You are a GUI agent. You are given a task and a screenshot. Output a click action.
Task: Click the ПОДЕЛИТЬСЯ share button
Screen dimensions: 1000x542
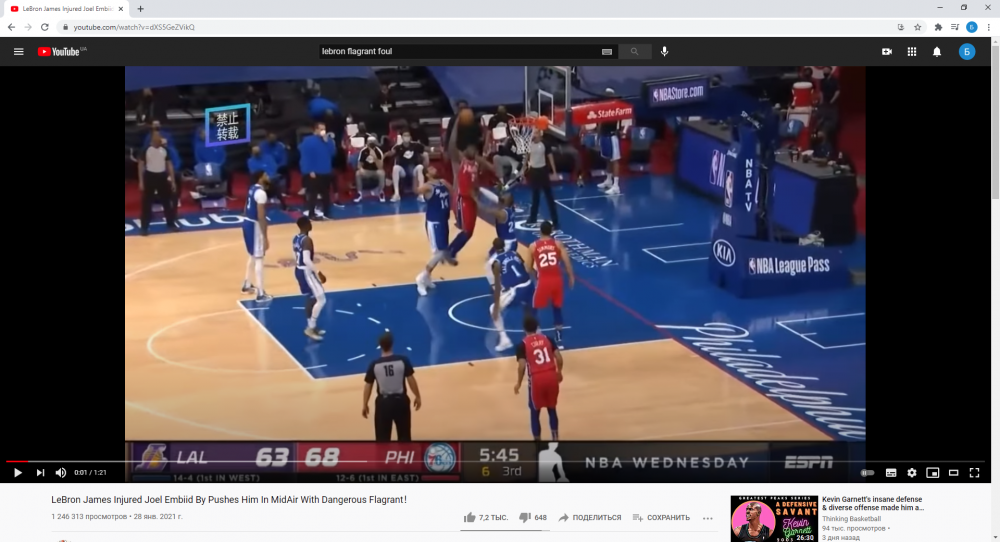tap(590, 517)
